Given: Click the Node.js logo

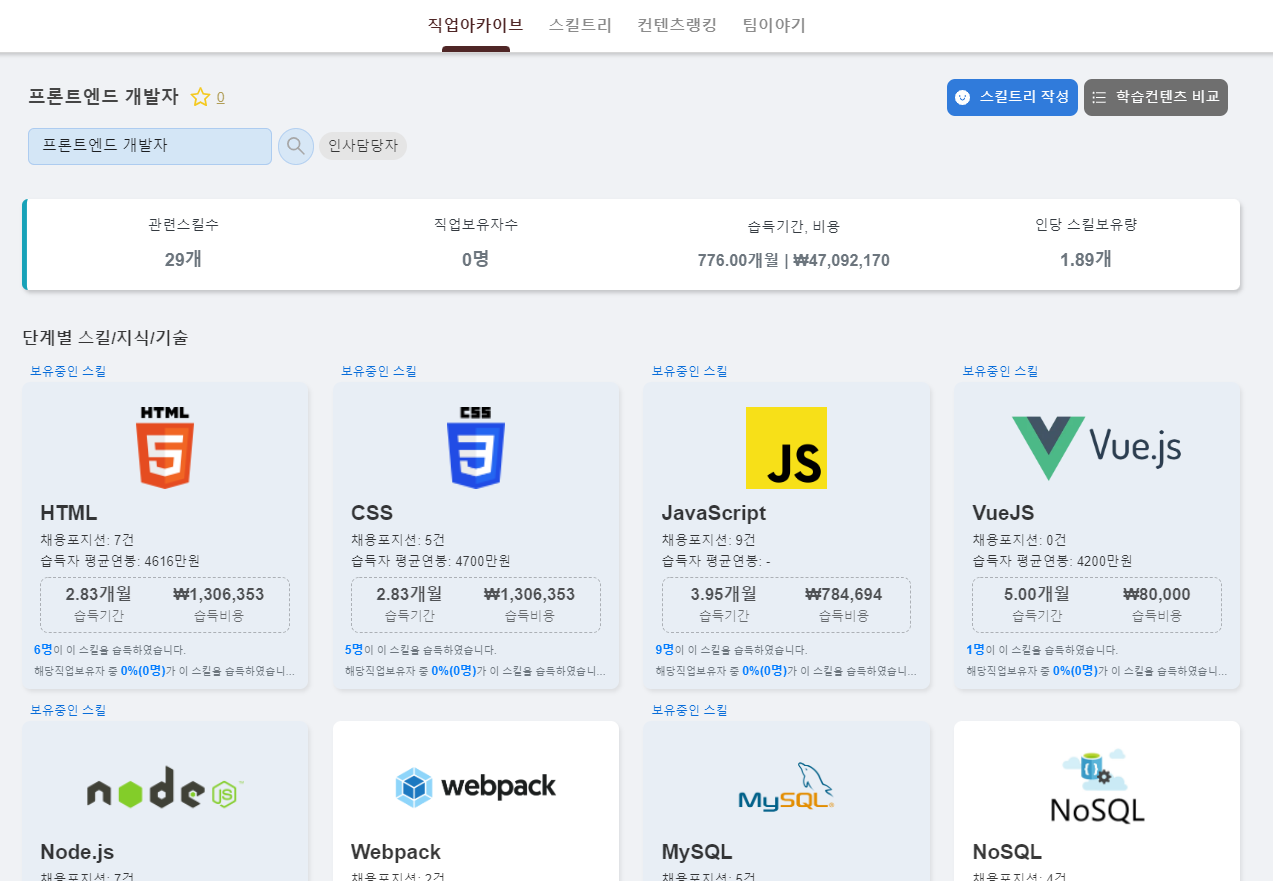Looking at the screenshot, I should (165, 787).
